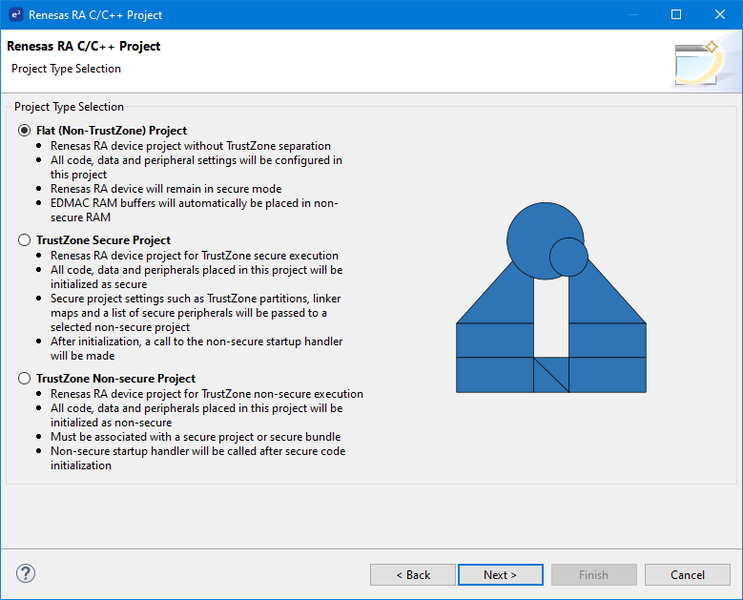
Task: Click the help question mark icon
Action: (26, 574)
